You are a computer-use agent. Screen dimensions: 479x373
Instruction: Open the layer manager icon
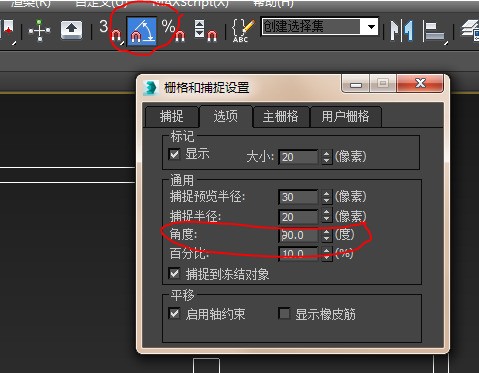pyautogui.click(x=470, y=31)
